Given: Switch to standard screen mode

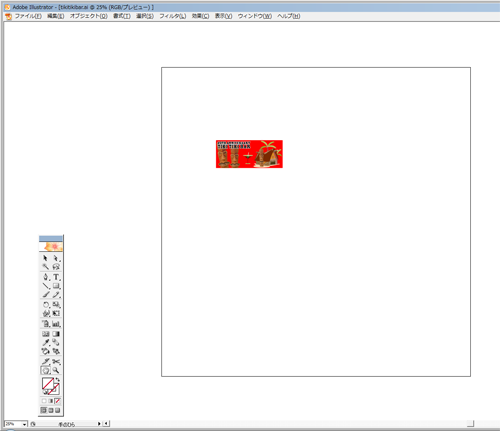Looking at the screenshot, I should click(44, 410).
